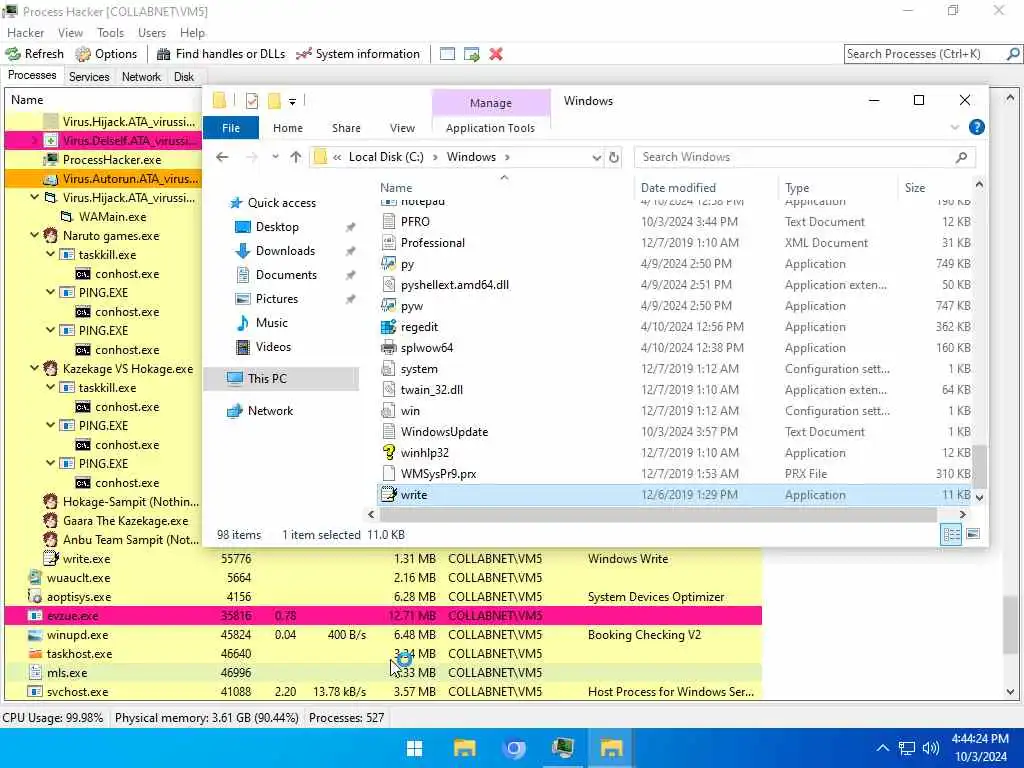Open the Explorer File tab
The height and width of the screenshot is (768, 1024).
click(x=231, y=128)
